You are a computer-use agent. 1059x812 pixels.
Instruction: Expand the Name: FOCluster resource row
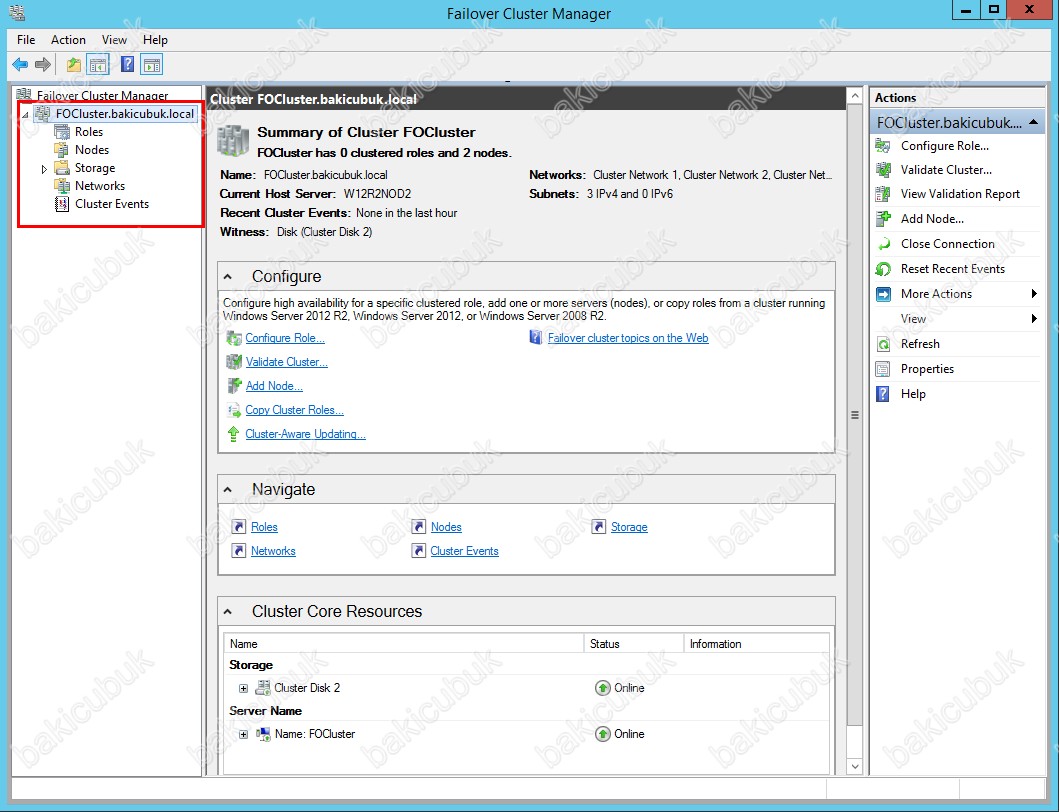coord(243,734)
